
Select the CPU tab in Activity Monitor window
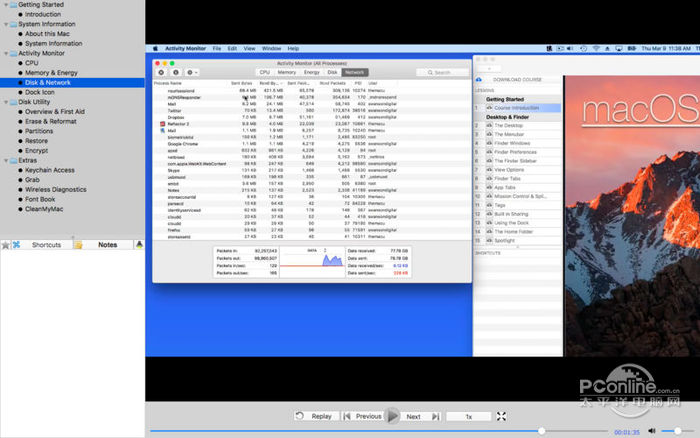[265, 72]
